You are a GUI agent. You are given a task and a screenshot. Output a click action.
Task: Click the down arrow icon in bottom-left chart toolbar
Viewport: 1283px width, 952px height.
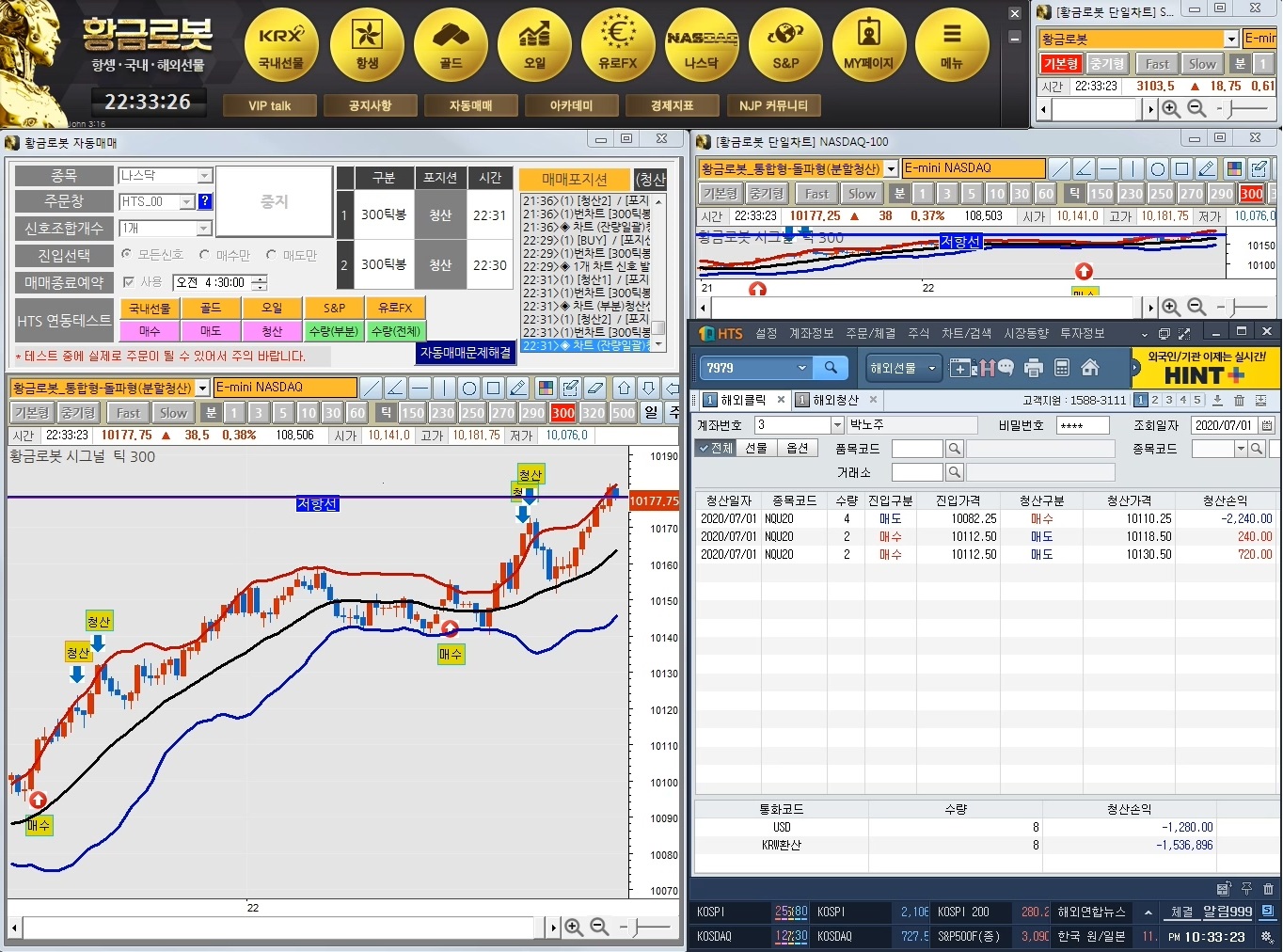tap(648, 388)
